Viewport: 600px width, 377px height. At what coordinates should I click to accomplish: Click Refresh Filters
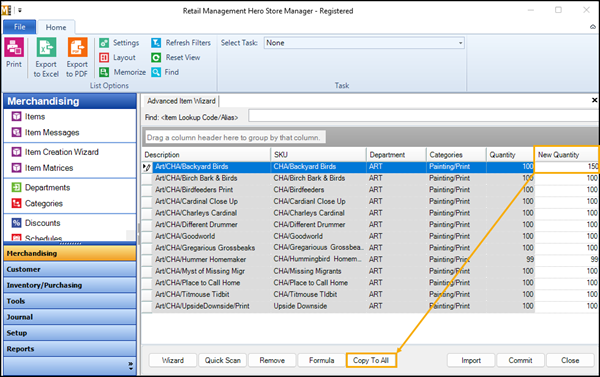coord(181,43)
